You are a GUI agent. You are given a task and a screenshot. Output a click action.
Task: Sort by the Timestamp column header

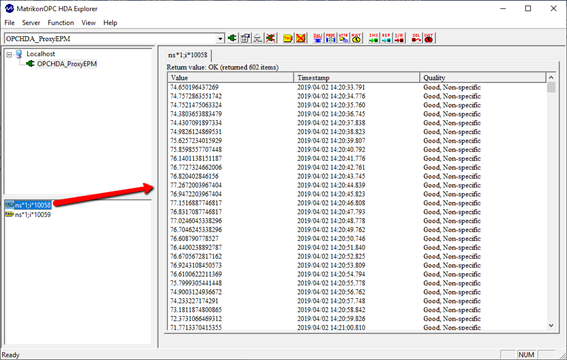pos(357,78)
